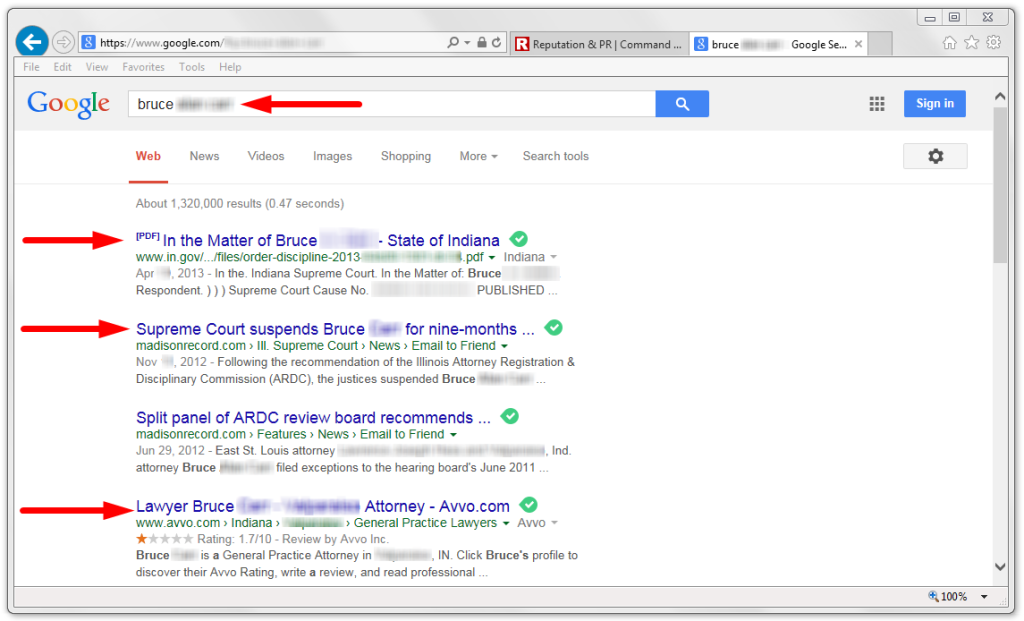Click the page vertical scrollbar thumb

[x=1000, y=185]
